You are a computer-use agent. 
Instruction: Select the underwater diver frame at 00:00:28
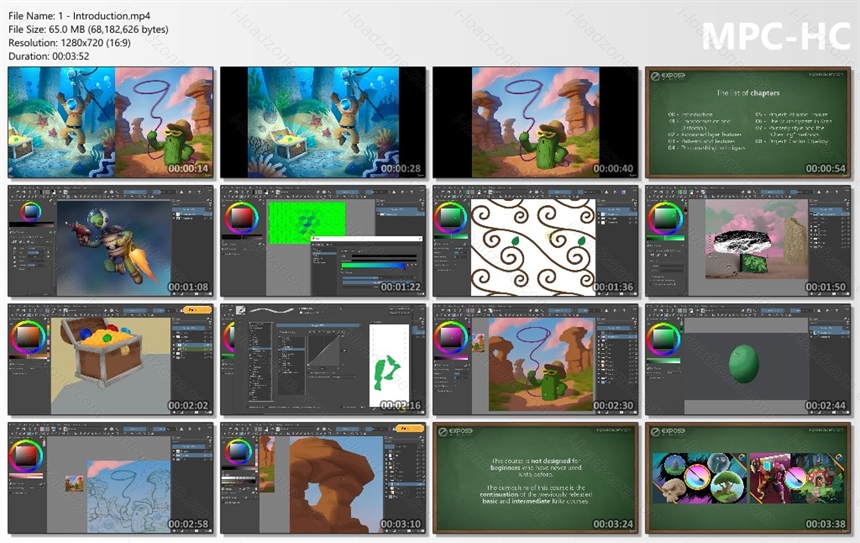coord(323,122)
